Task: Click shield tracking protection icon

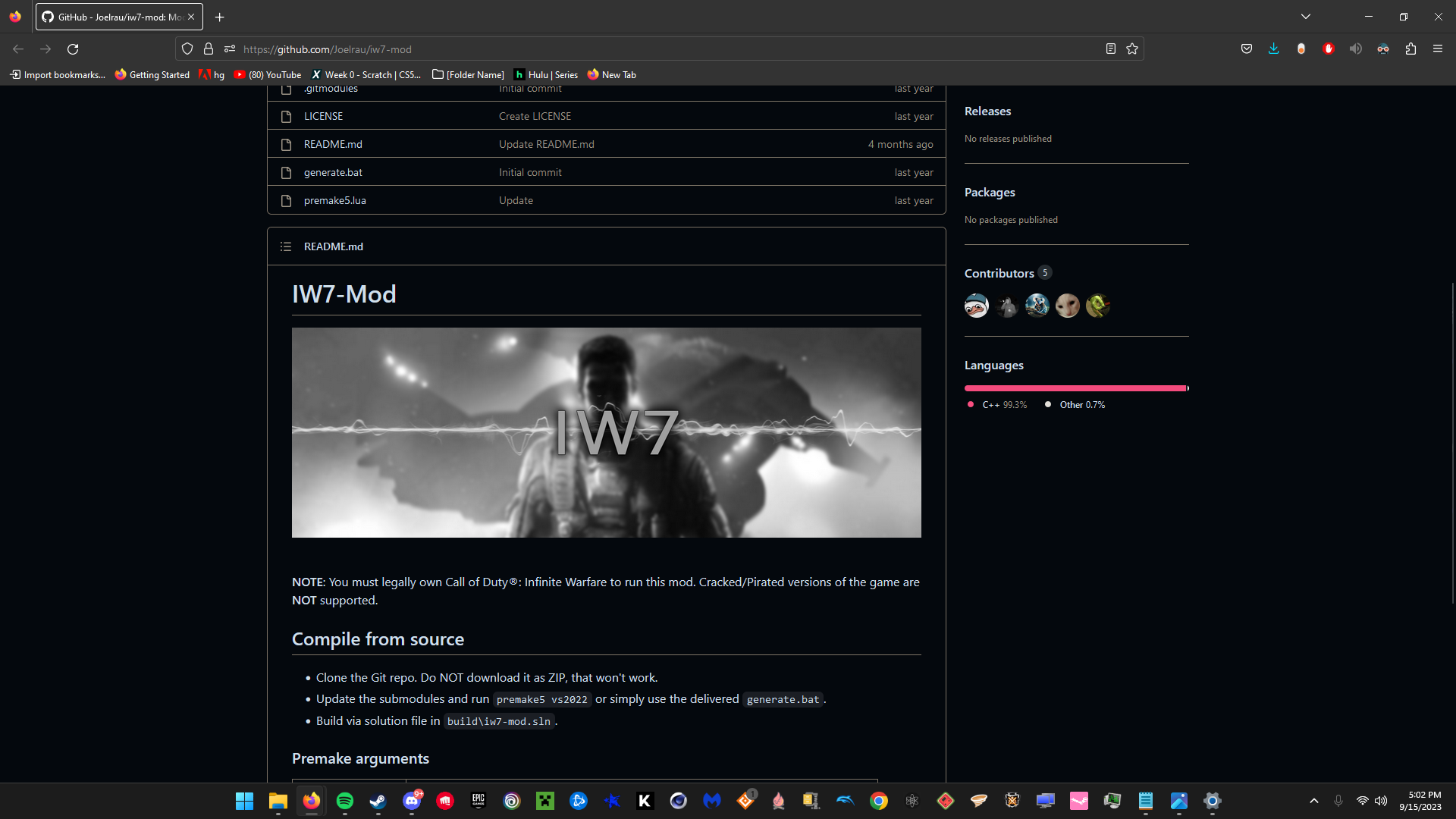Action: (187, 49)
